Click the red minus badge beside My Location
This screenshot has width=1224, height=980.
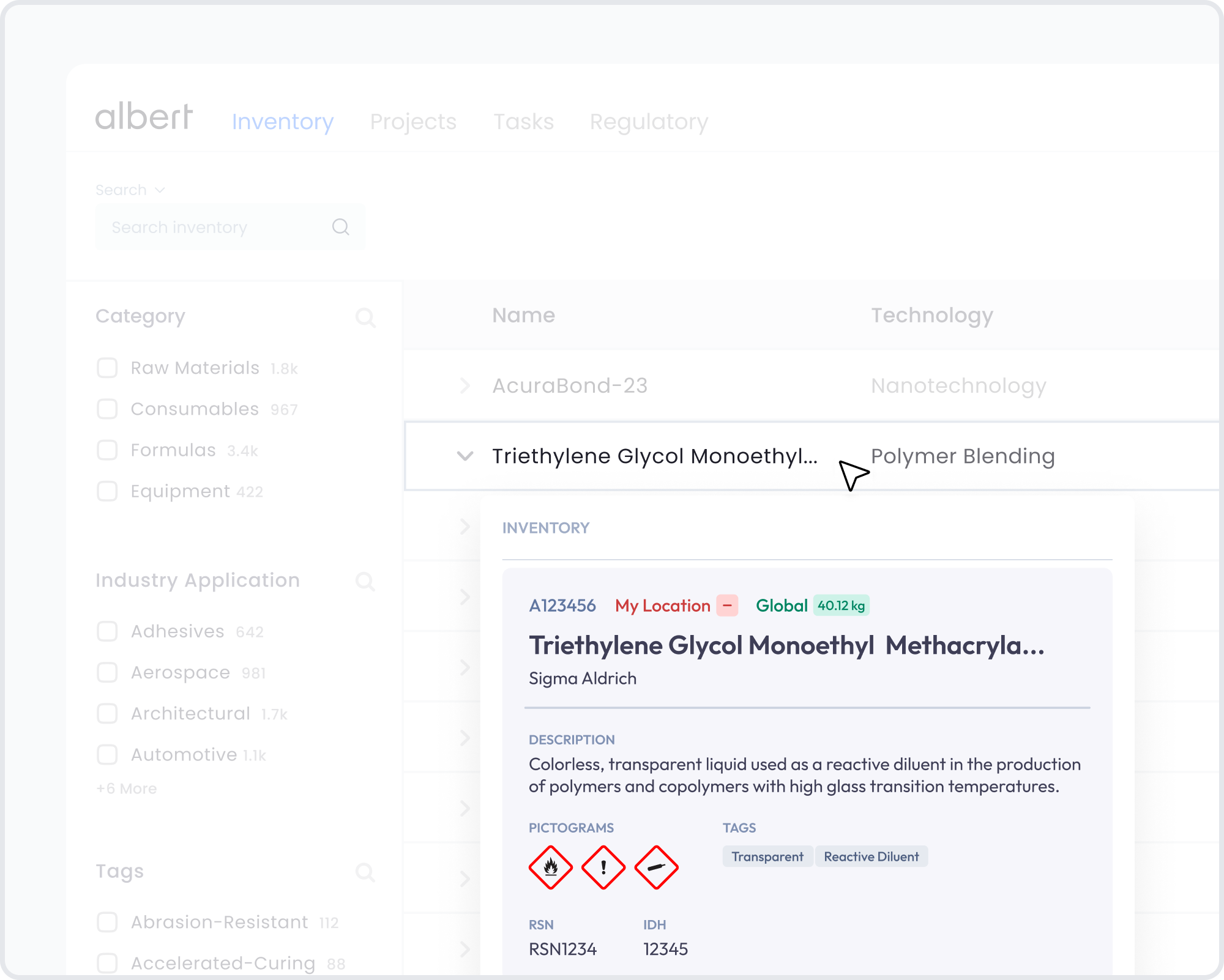727,606
